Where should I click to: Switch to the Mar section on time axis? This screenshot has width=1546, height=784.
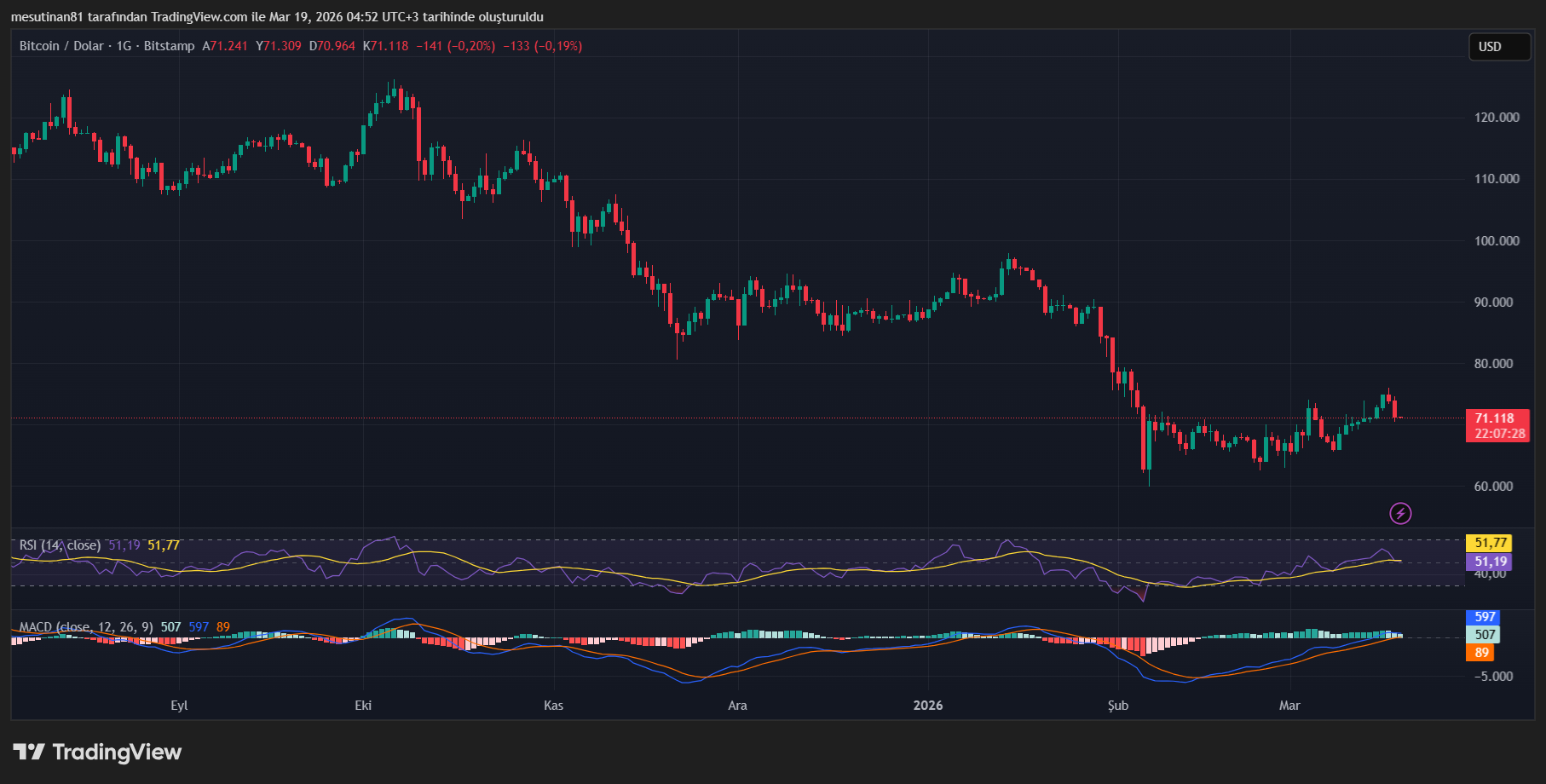coord(1289,706)
